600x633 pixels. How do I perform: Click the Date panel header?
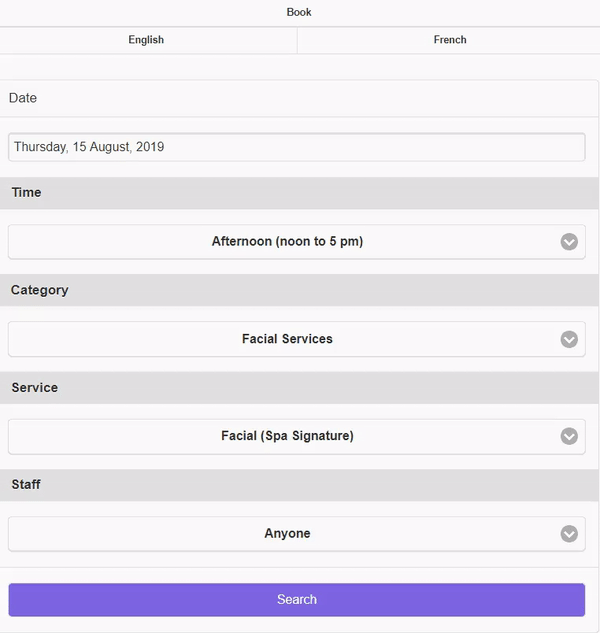click(299, 98)
